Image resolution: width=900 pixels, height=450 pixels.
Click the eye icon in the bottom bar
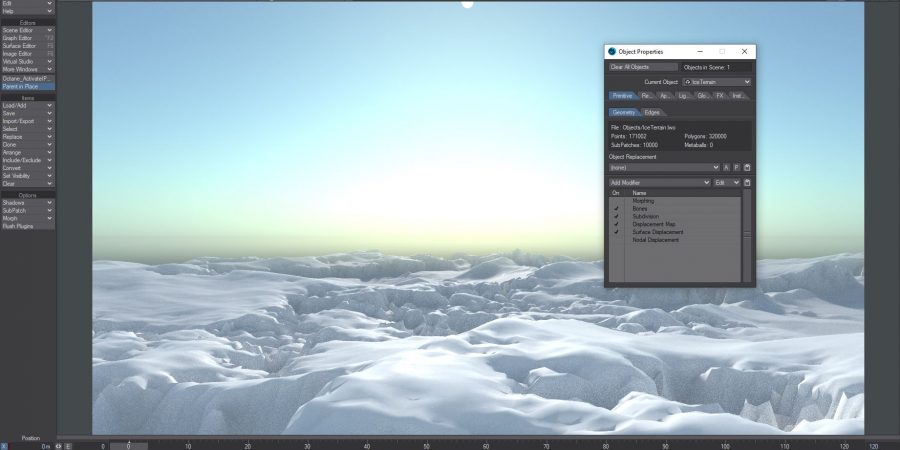pyautogui.click(x=58, y=446)
